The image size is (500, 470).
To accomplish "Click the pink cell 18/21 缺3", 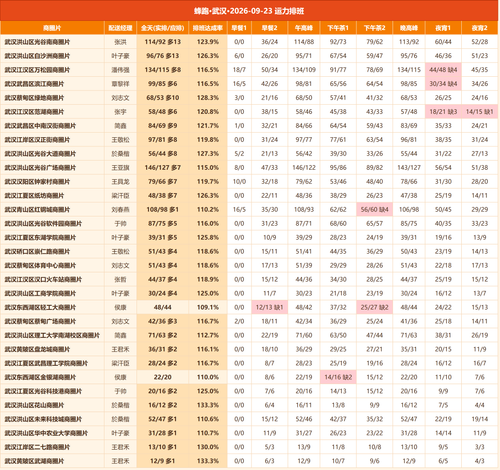I will [443, 112].
